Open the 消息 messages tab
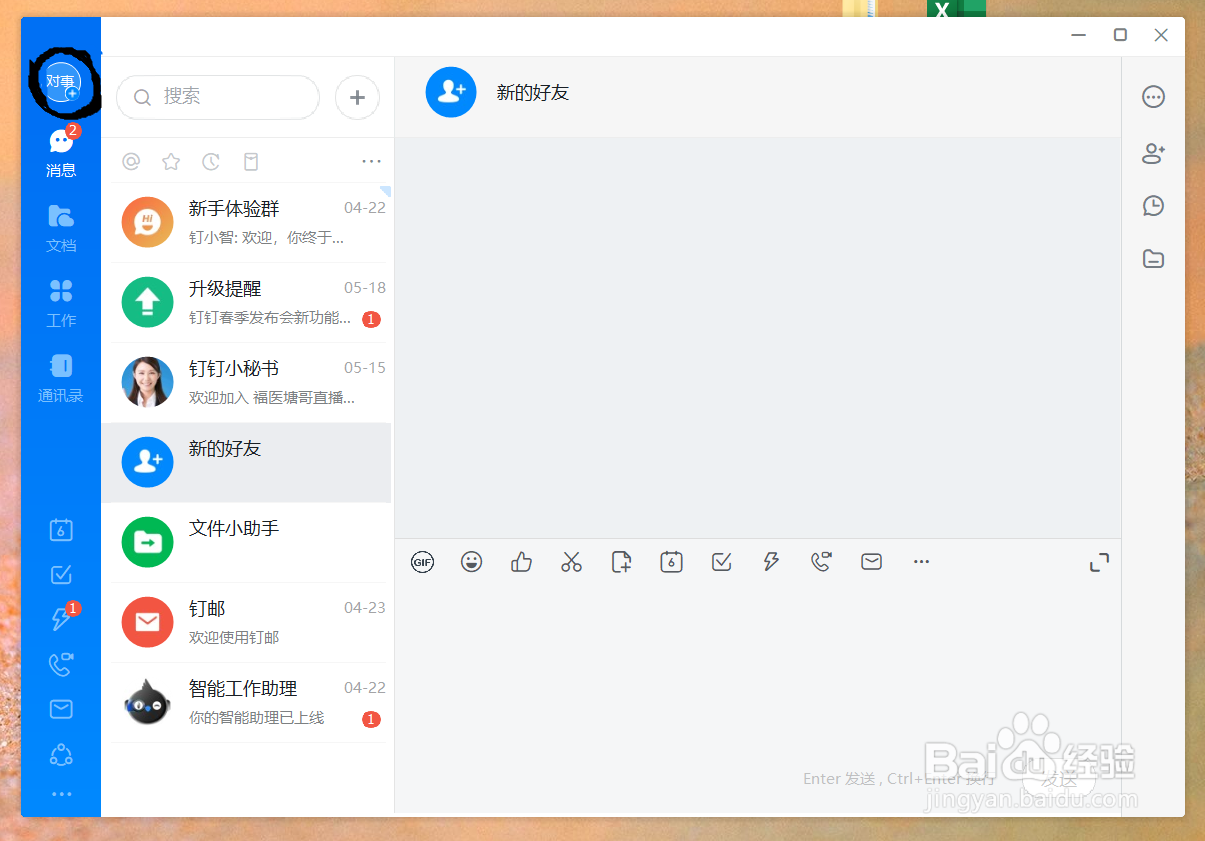Viewport: 1205px width, 841px height. [x=61, y=153]
